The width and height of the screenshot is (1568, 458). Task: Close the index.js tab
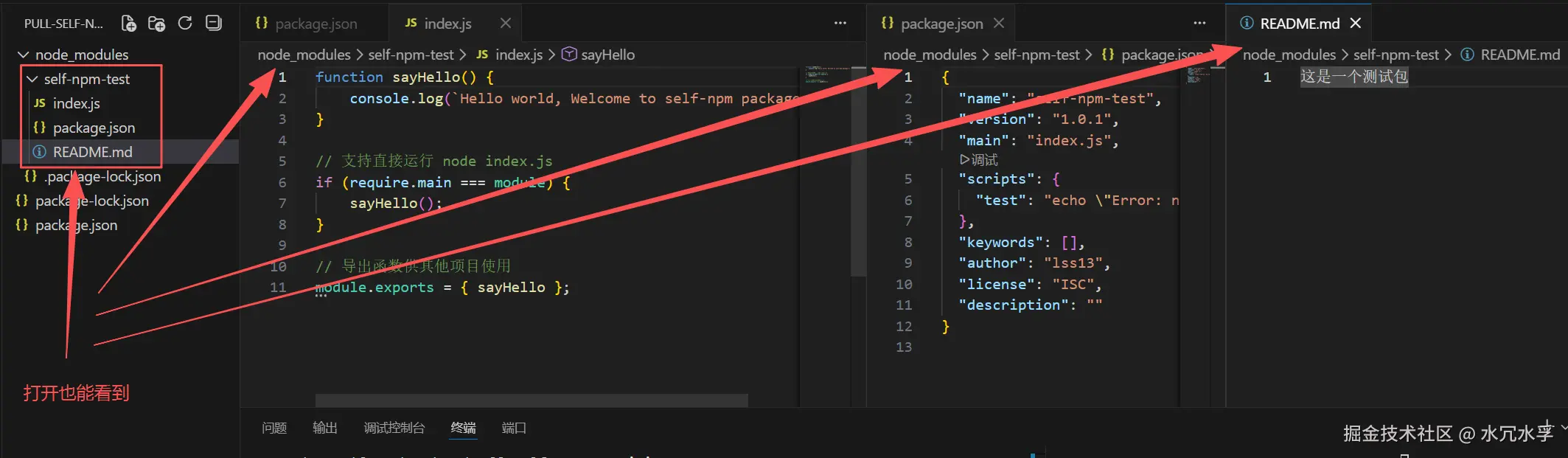pyautogui.click(x=506, y=24)
